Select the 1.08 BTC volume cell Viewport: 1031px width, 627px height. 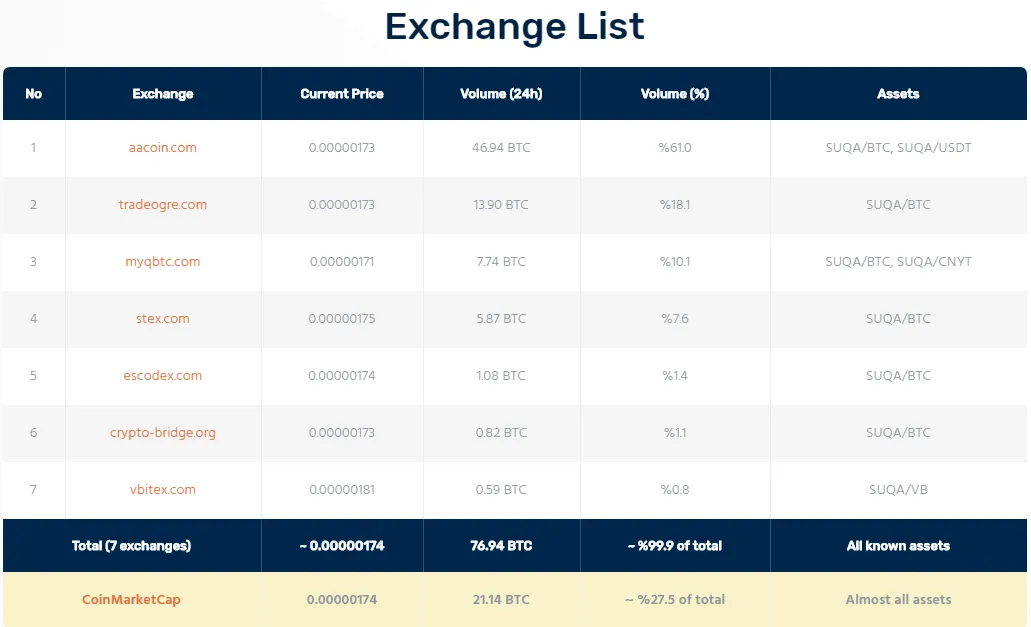[x=501, y=376]
